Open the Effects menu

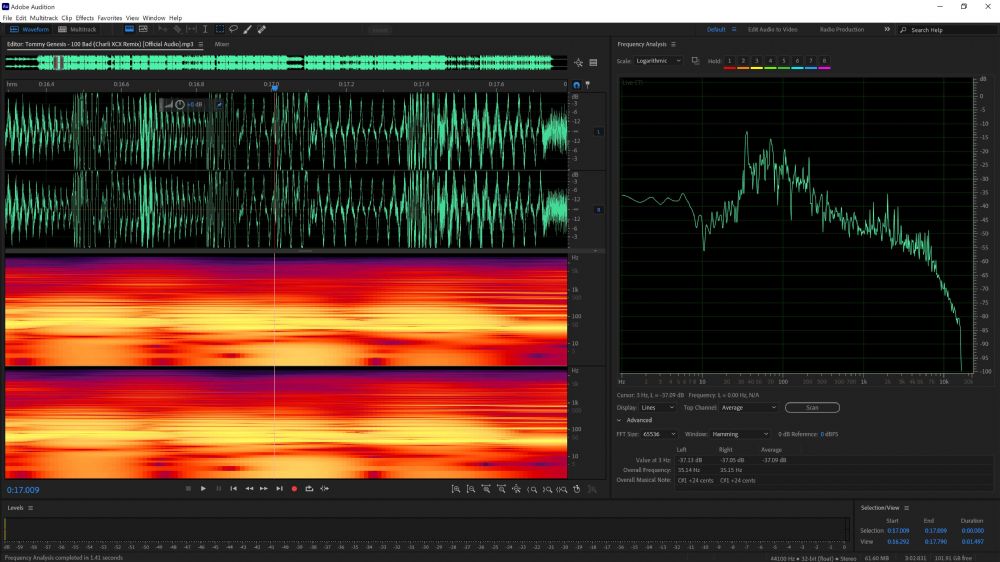84,18
